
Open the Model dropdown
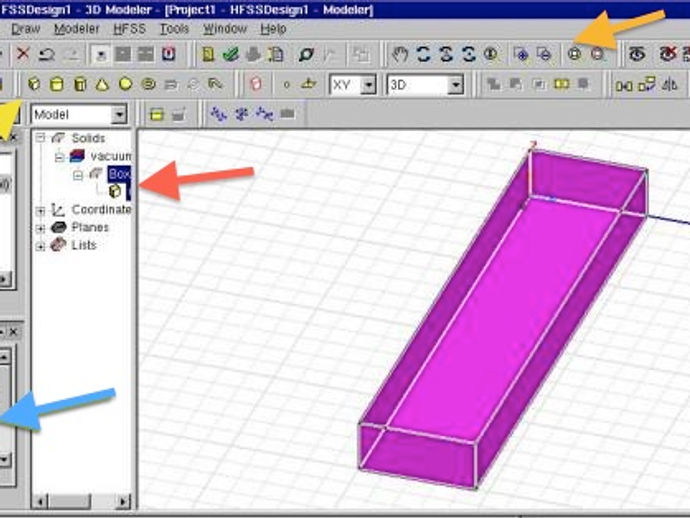point(119,115)
